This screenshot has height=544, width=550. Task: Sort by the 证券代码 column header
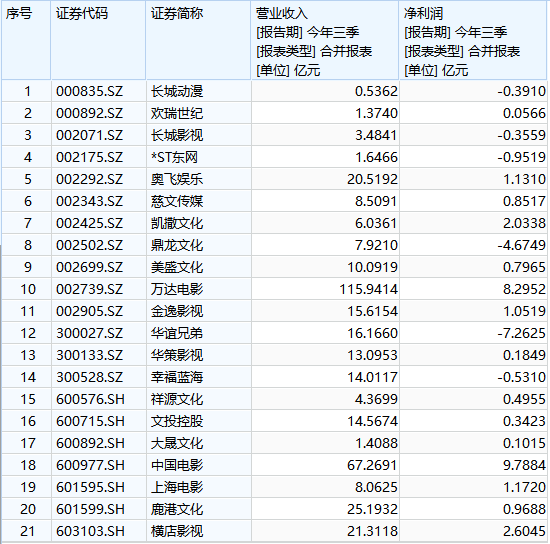(x=98, y=40)
